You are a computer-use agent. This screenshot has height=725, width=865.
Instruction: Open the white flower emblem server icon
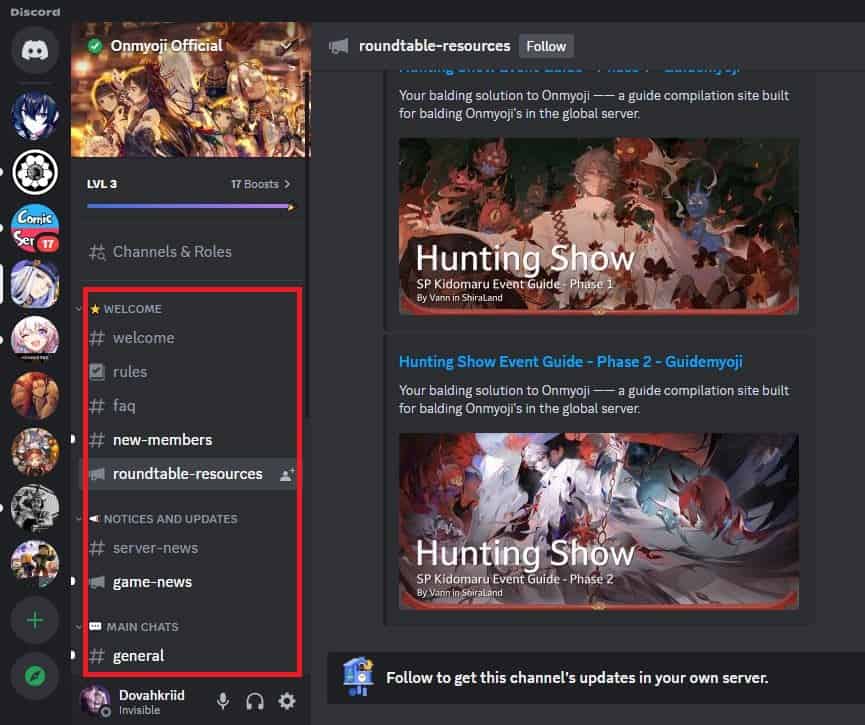35,172
